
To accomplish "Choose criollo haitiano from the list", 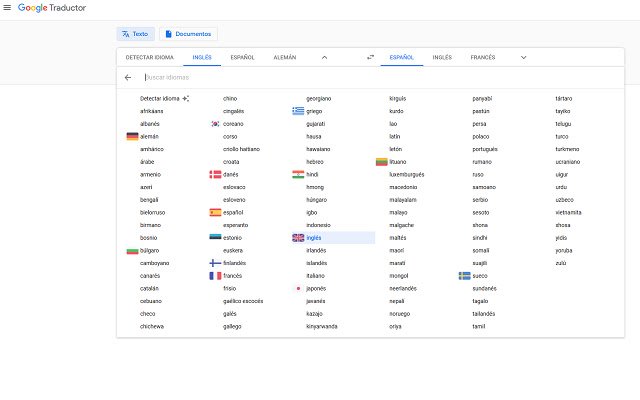I will [241, 149].
